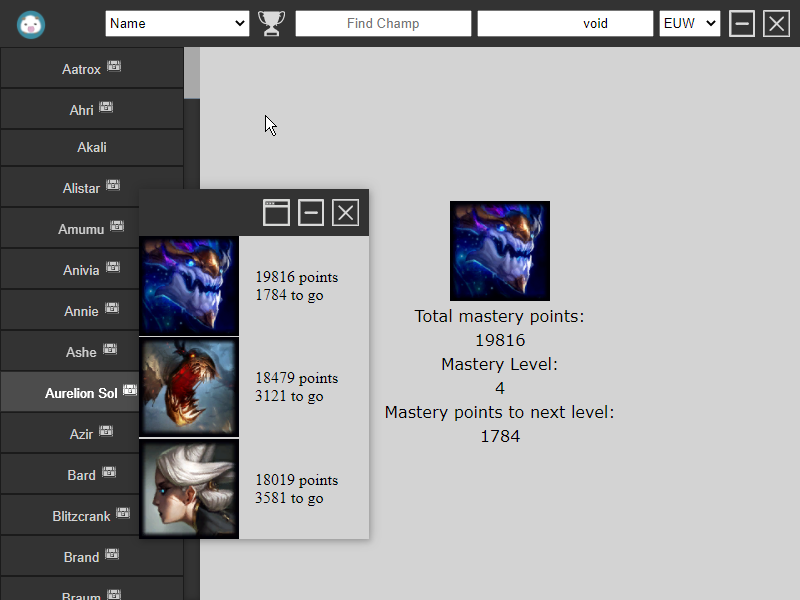800x600 pixels.
Task: Select Aatrox in the champion list
Action: click(x=92, y=68)
